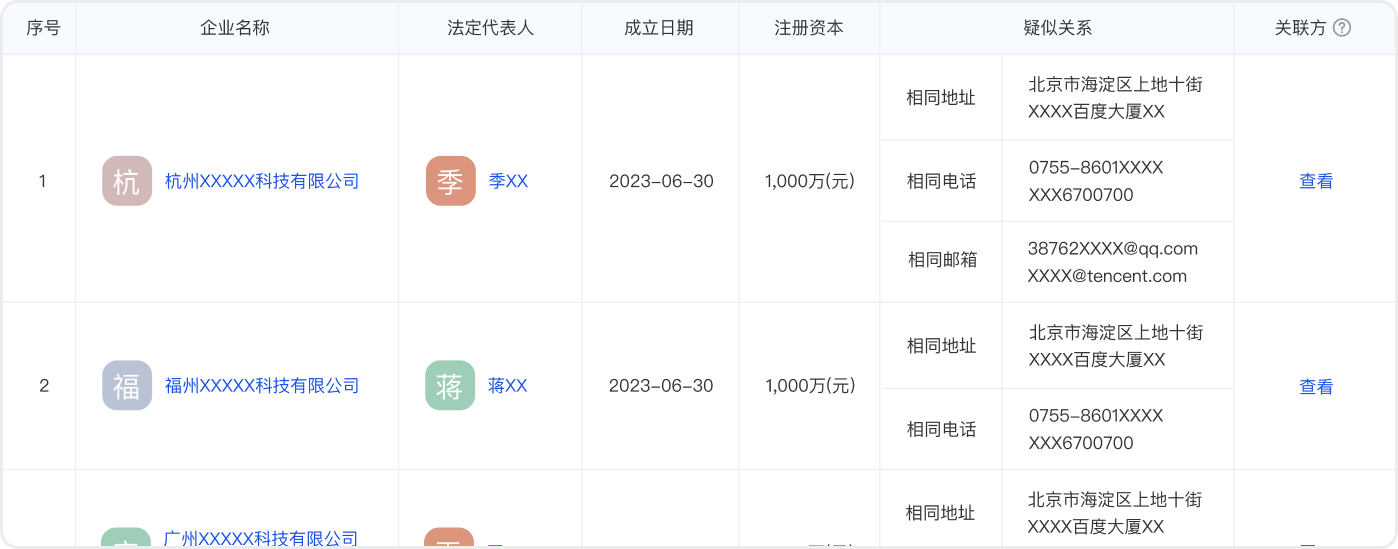The width and height of the screenshot is (1398, 549).
Task: Click the 蒋 legal representative avatar
Action: point(450,386)
